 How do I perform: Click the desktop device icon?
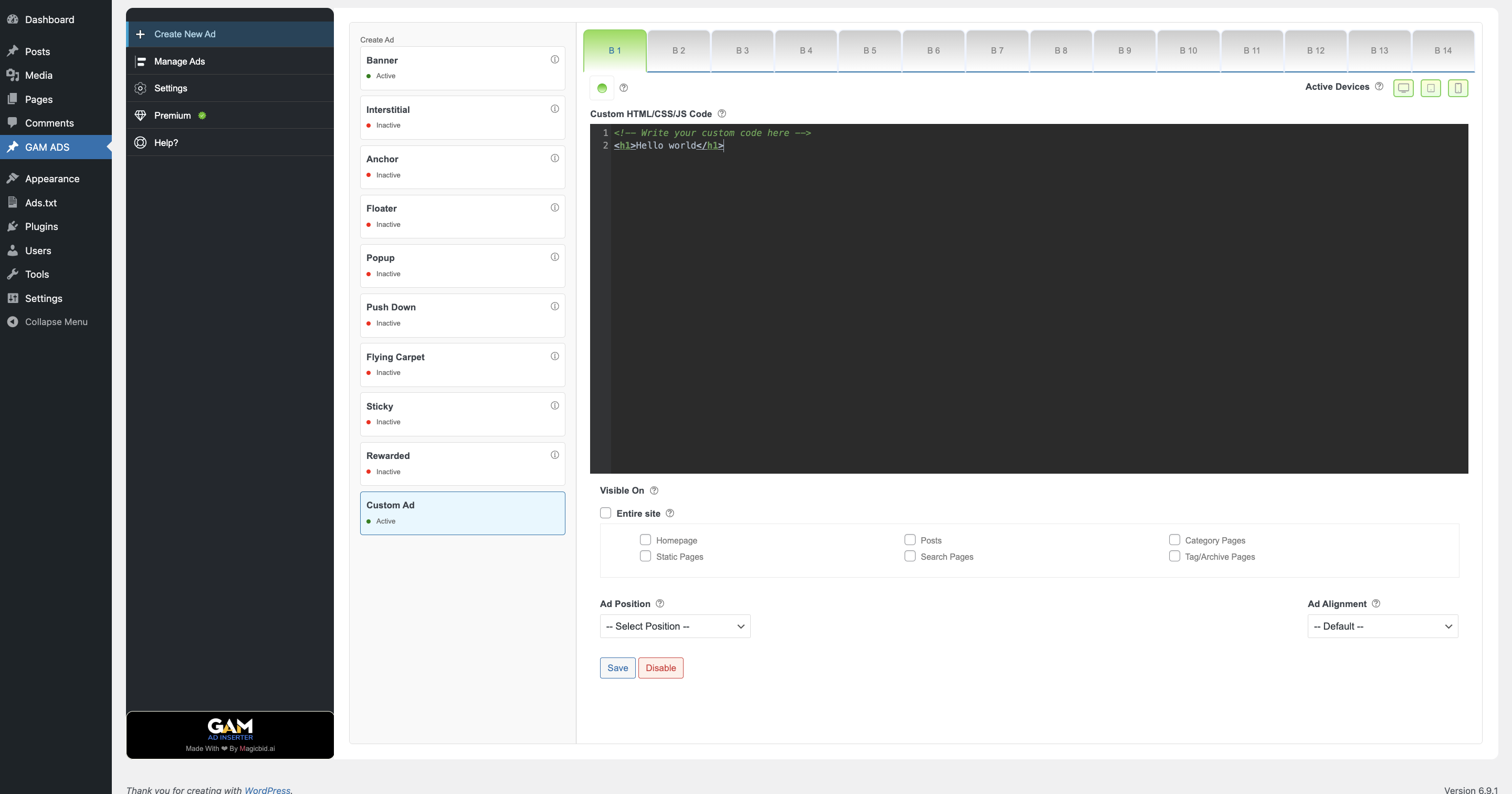(x=1403, y=88)
